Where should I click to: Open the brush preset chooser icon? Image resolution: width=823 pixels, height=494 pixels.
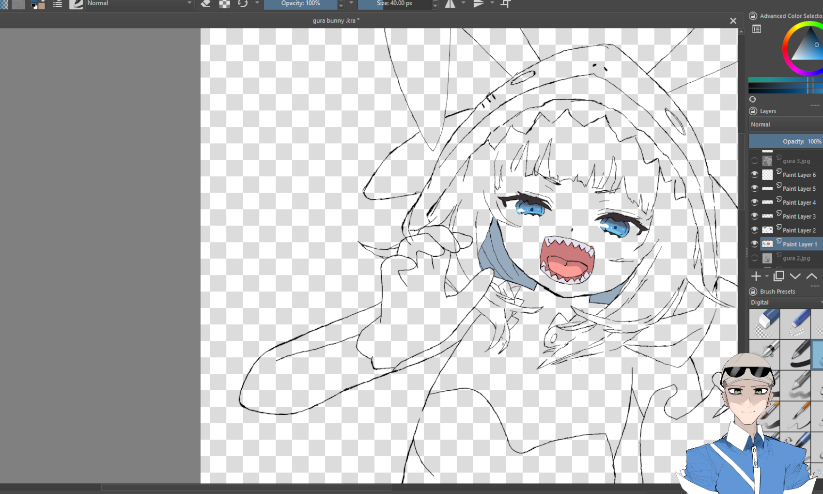click(x=76, y=4)
